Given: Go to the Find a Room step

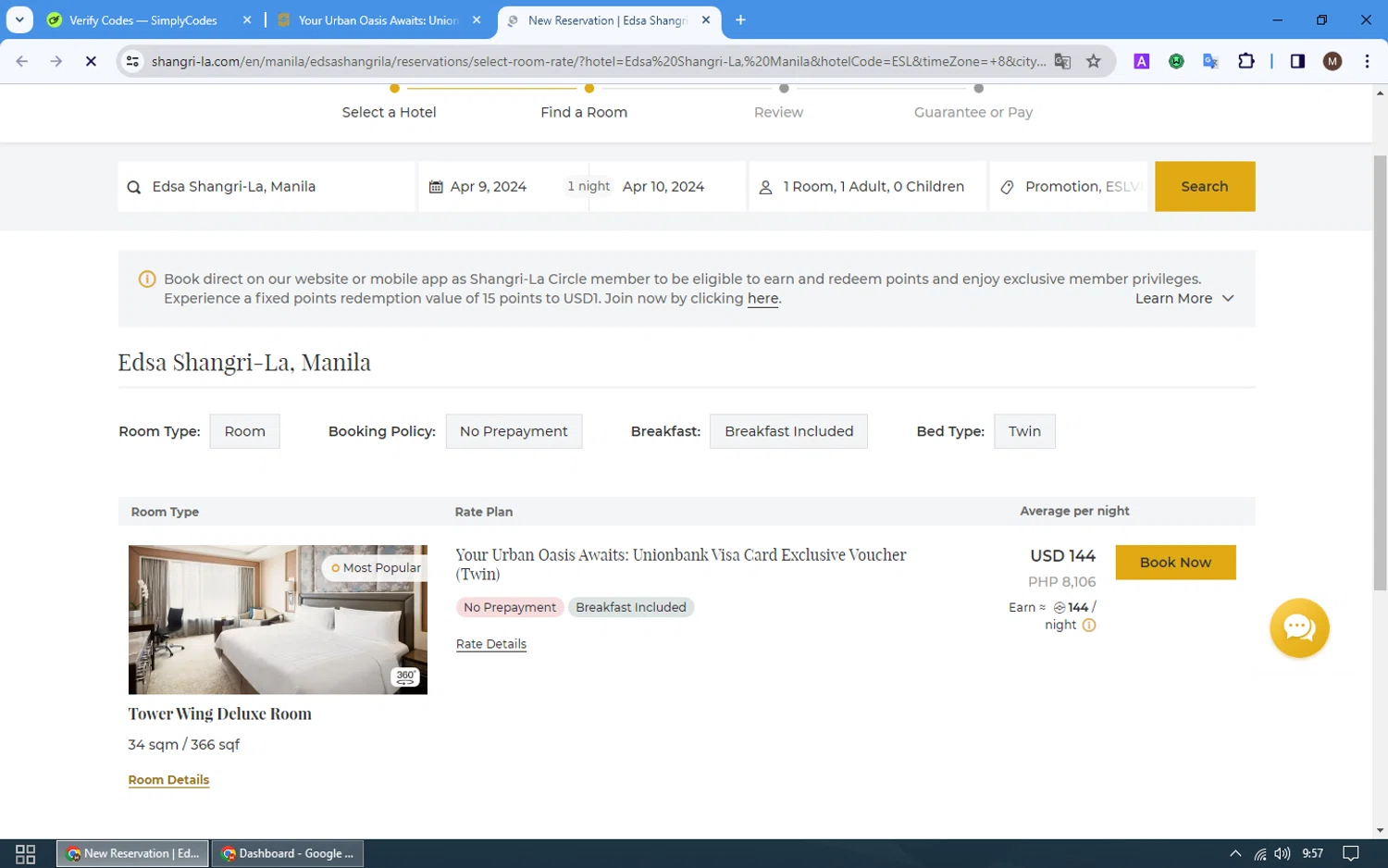Looking at the screenshot, I should pyautogui.click(x=584, y=112).
